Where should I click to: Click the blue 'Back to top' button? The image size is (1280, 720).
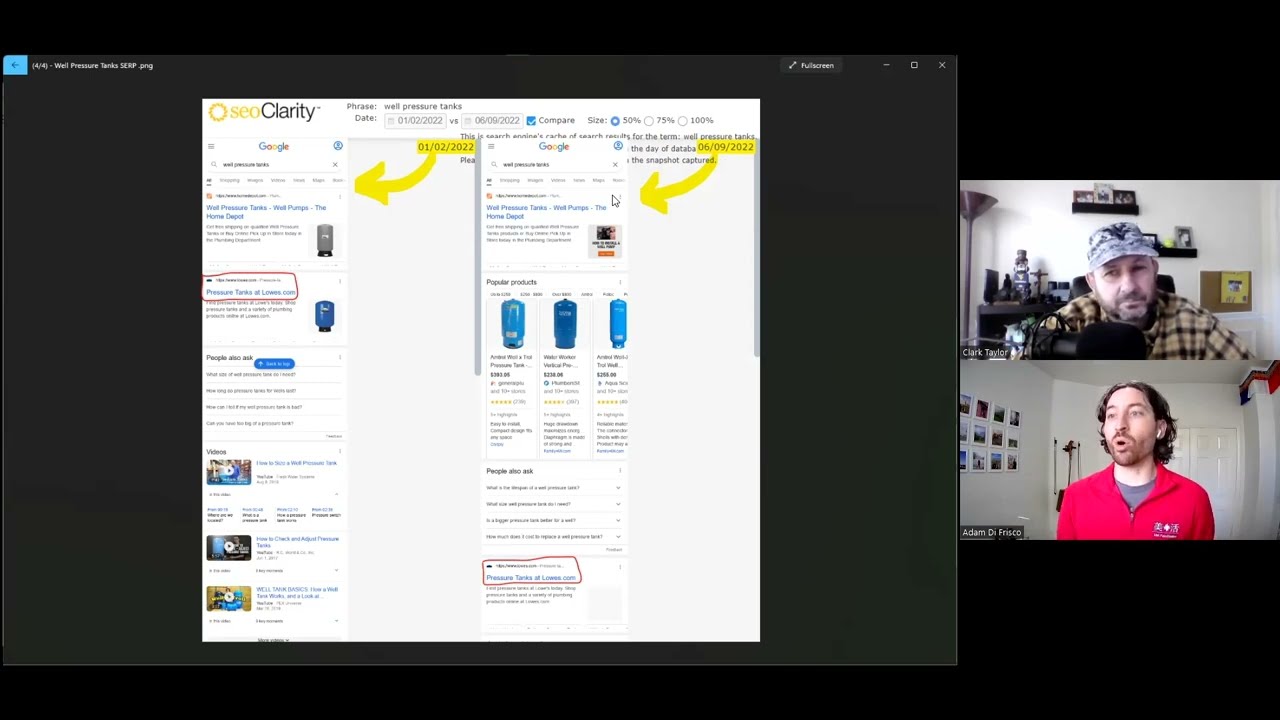tap(274, 363)
